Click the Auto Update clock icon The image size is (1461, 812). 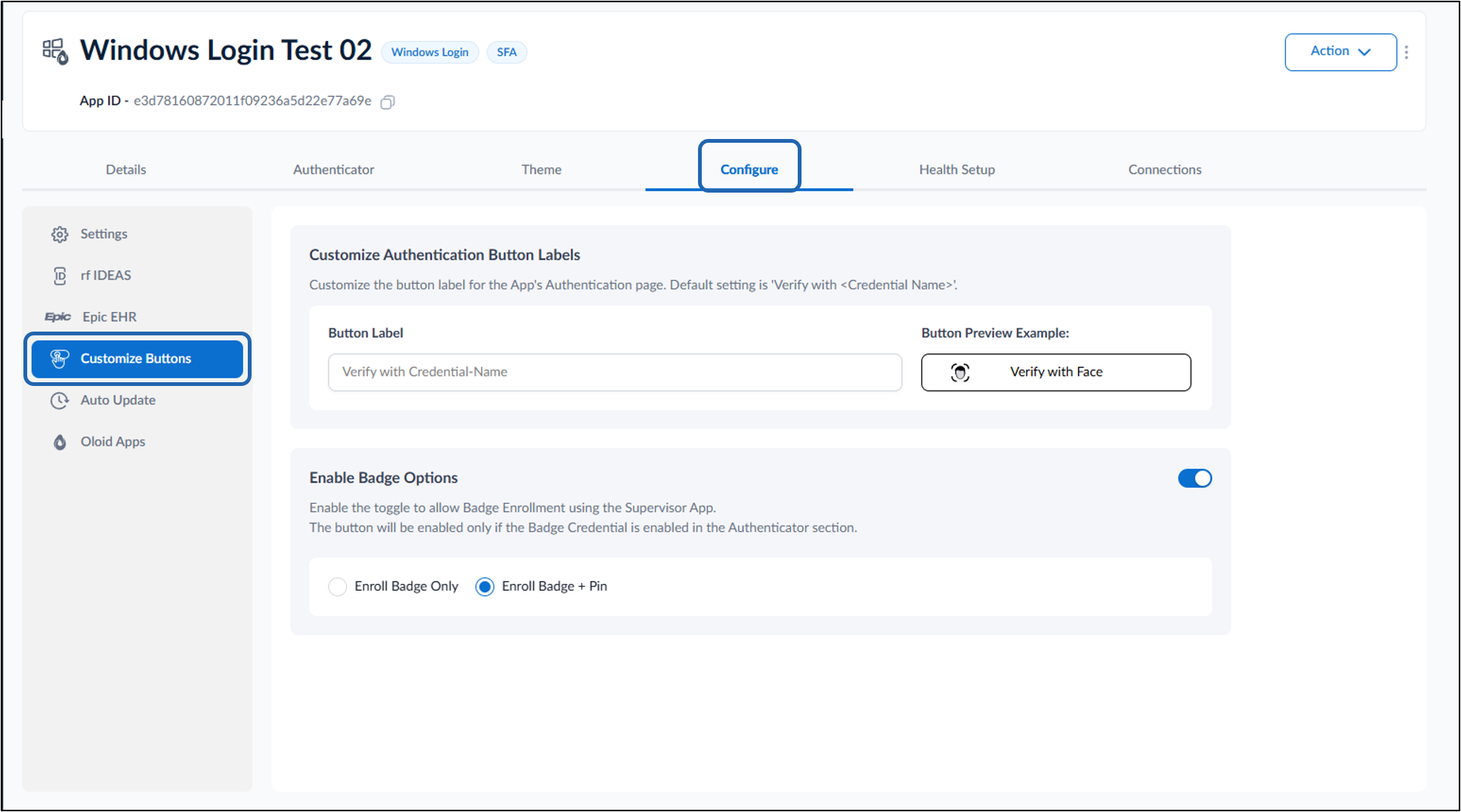[x=60, y=400]
